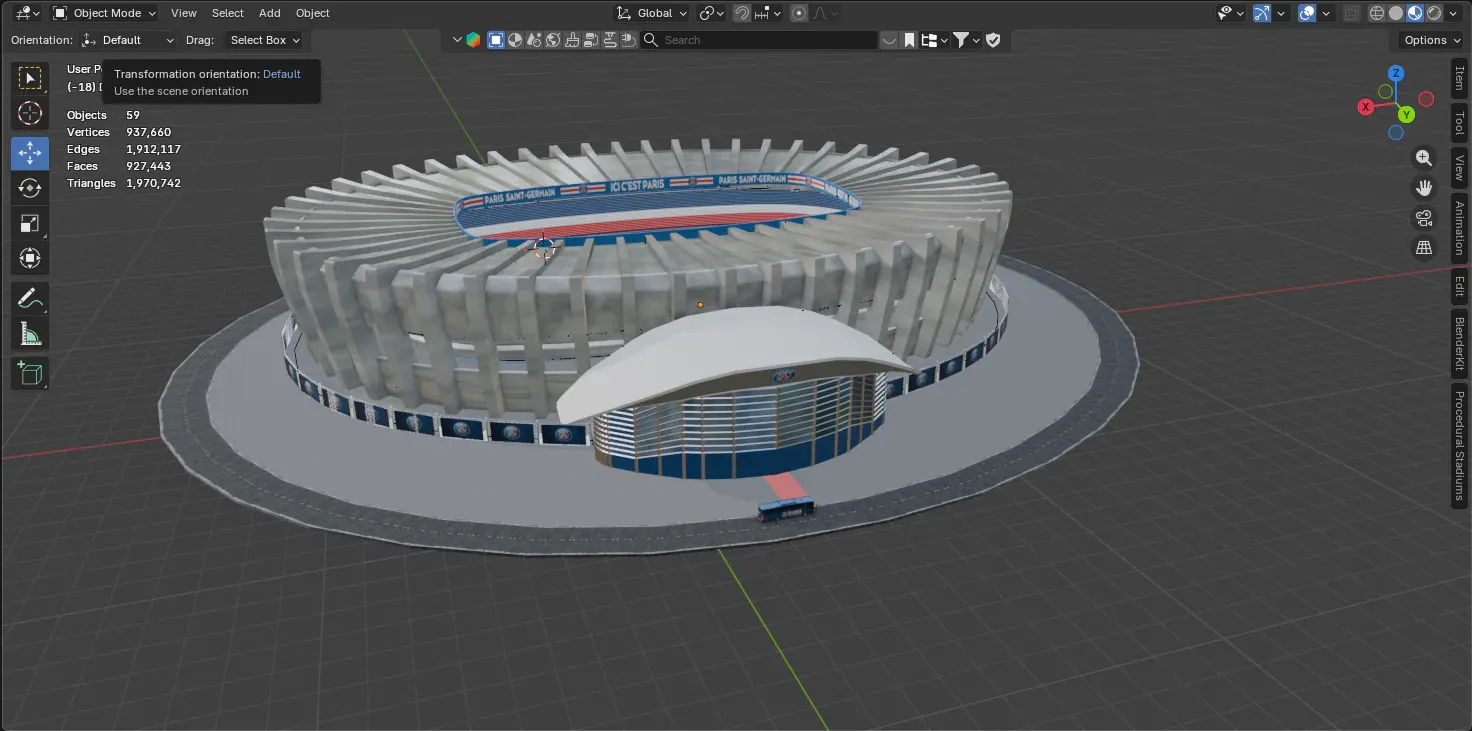Open the funnel filter options

click(x=964, y=40)
